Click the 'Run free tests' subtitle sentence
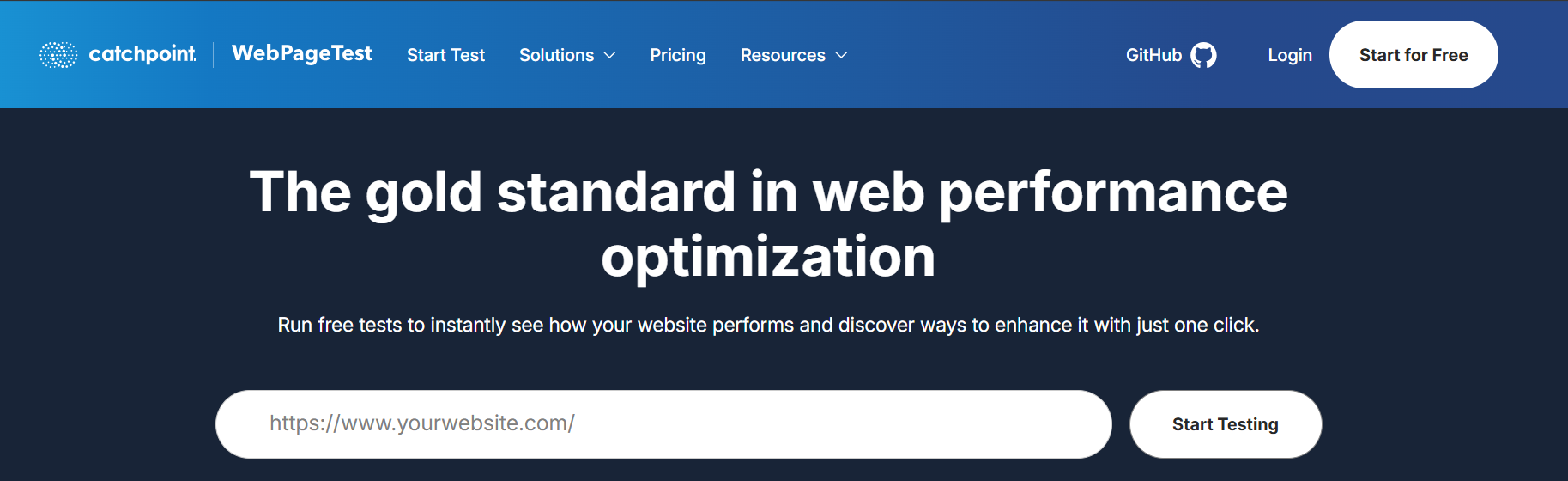1568x481 pixels. 768,325
